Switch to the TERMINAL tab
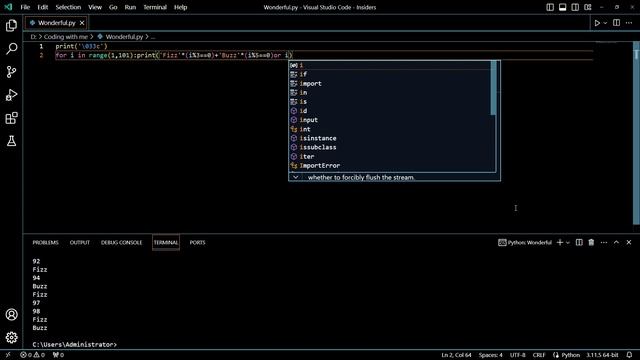Viewport: 640px width, 360px height. pos(166,242)
